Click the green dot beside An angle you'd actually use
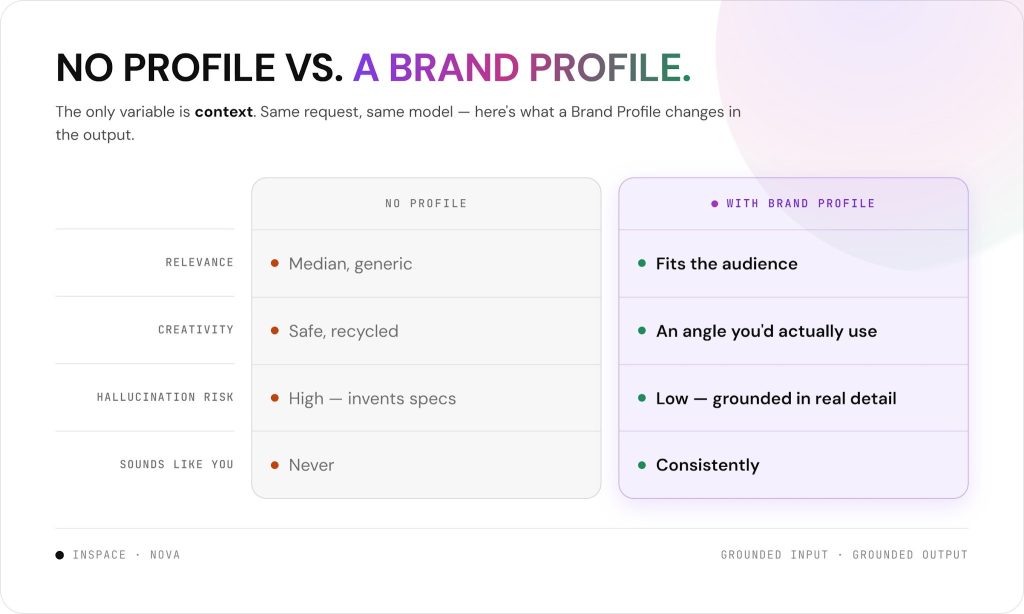 coord(642,331)
